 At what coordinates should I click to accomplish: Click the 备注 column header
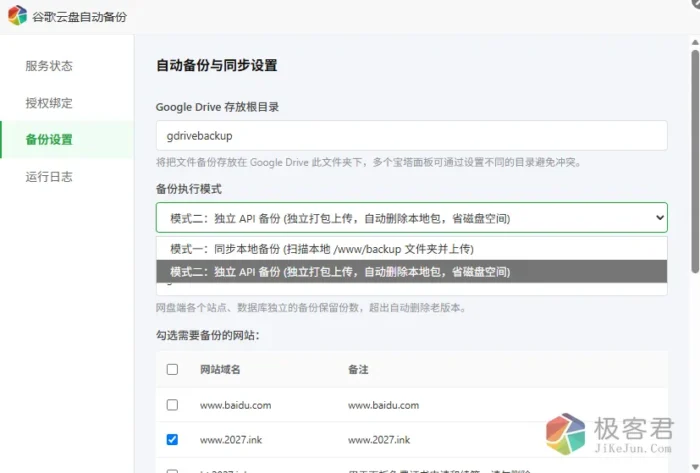coord(358,369)
